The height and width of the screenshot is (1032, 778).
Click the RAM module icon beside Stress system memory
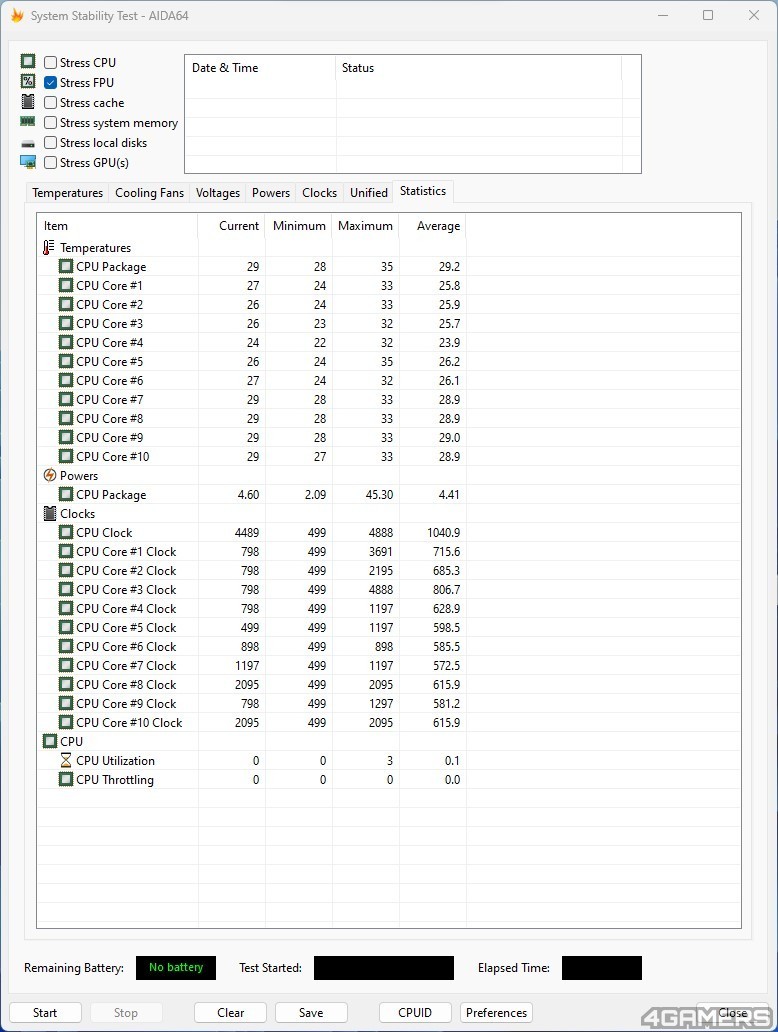click(28, 121)
